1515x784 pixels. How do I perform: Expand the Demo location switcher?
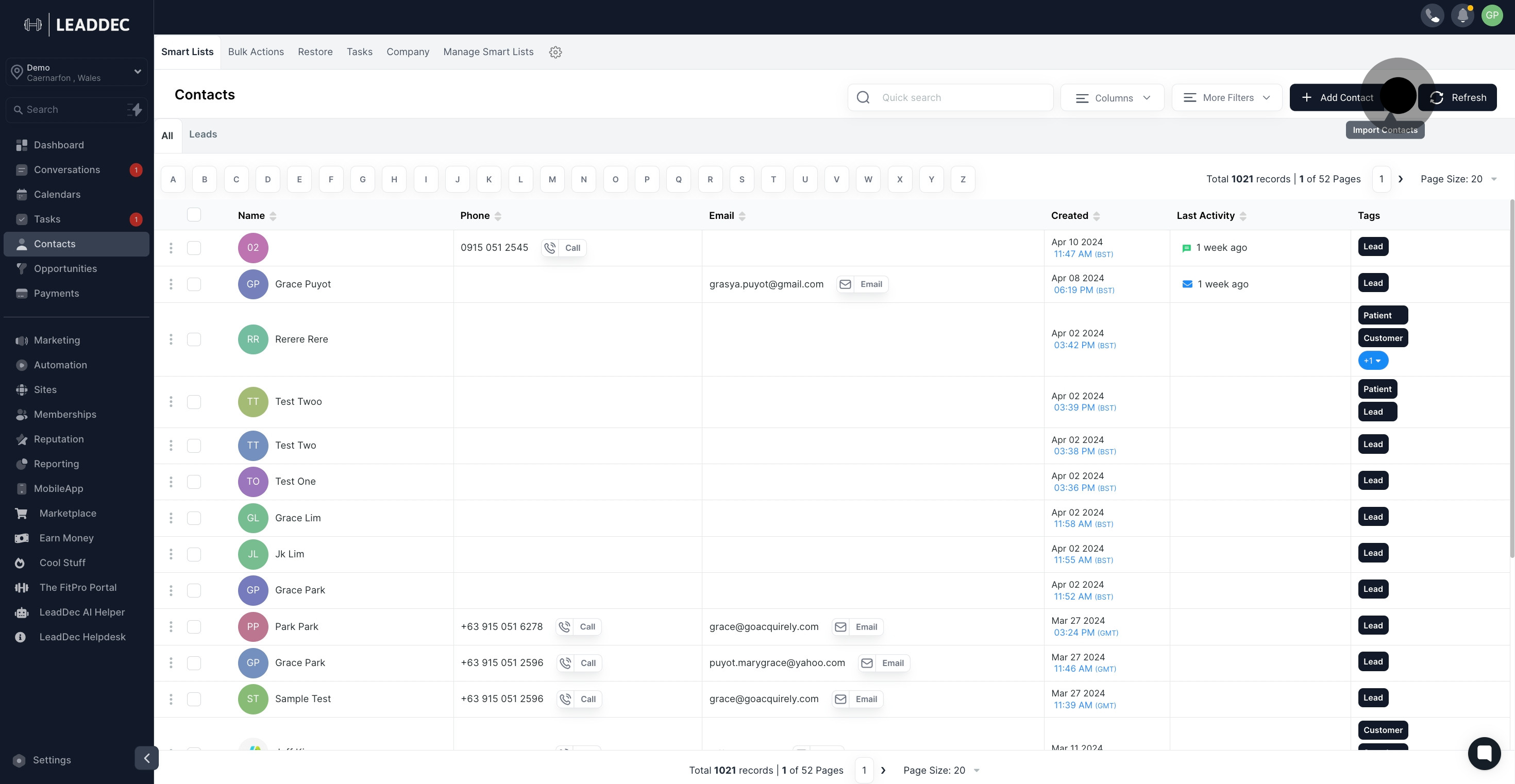click(x=76, y=72)
